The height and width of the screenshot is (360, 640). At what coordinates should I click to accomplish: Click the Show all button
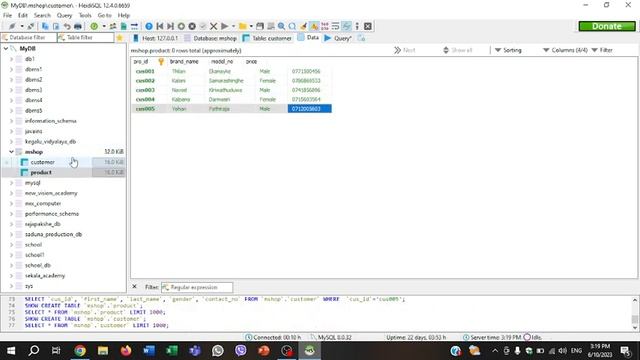(458, 50)
